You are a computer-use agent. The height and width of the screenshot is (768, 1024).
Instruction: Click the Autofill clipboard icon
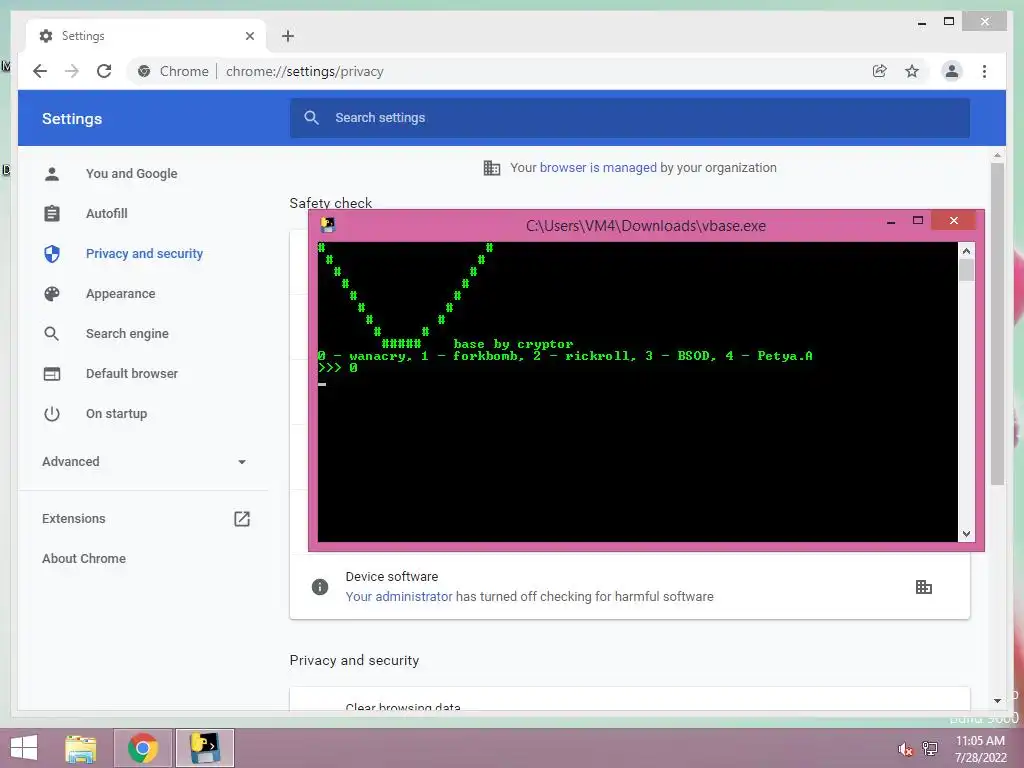tap(52, 214)
